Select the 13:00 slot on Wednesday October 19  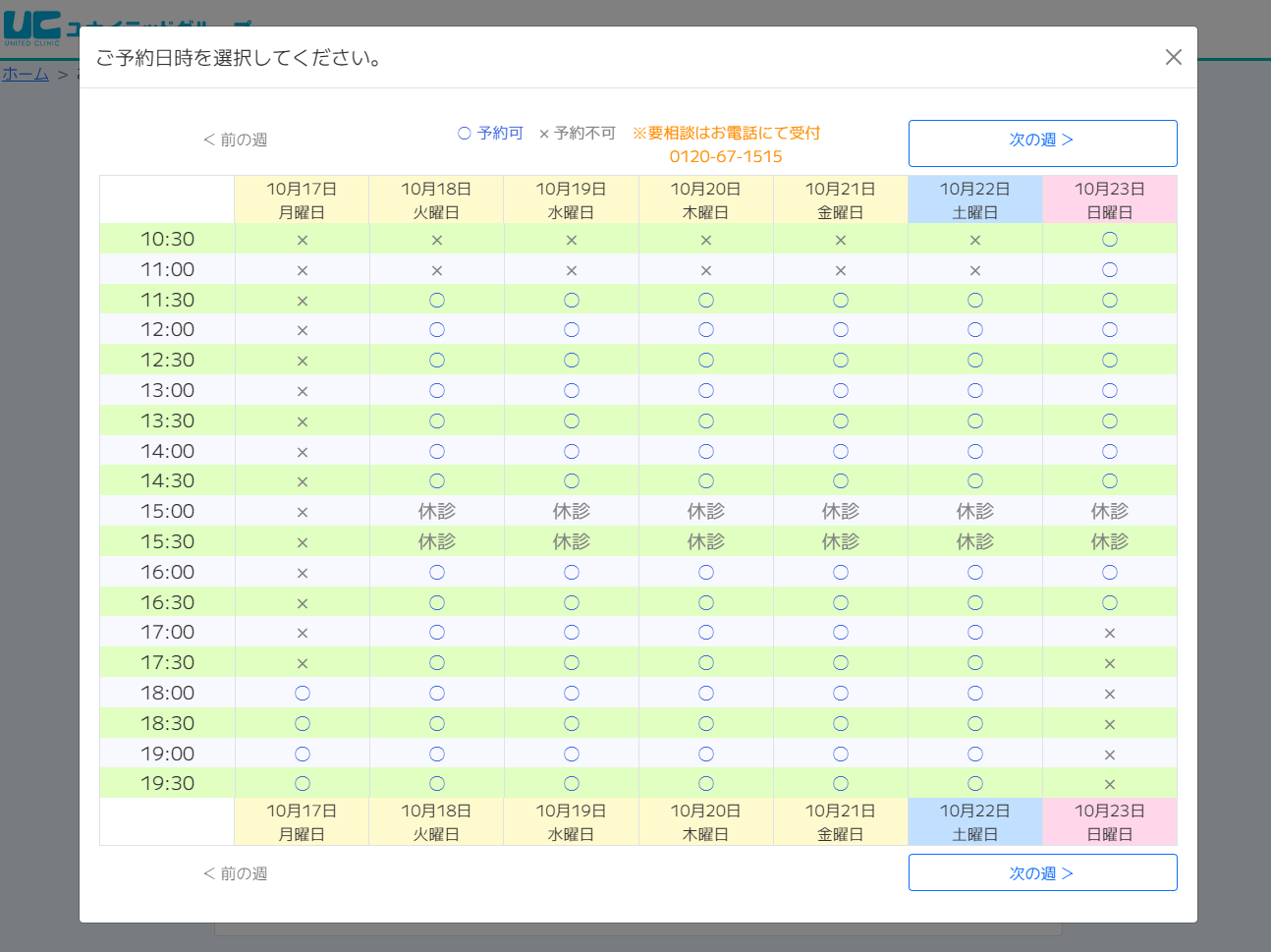(x=572, y=391)
